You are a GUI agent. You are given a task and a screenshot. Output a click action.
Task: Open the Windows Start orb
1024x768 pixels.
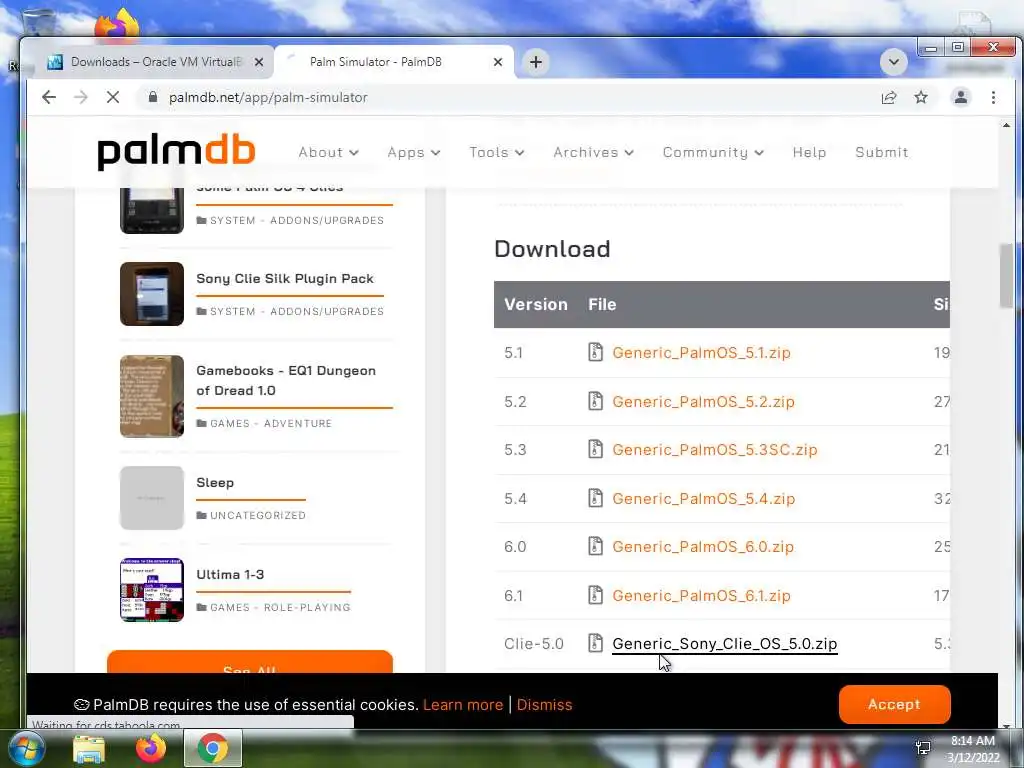pos(27,748)
